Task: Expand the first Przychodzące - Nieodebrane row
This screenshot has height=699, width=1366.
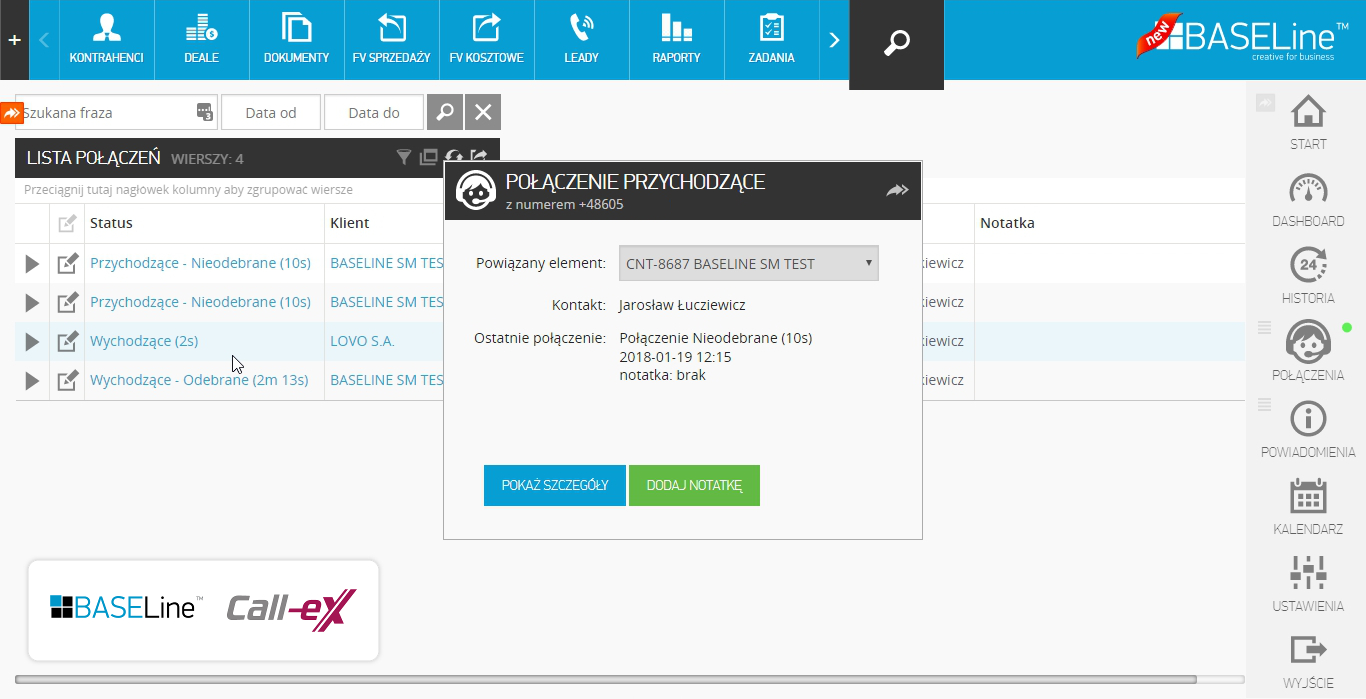Action: pos(32,264)
